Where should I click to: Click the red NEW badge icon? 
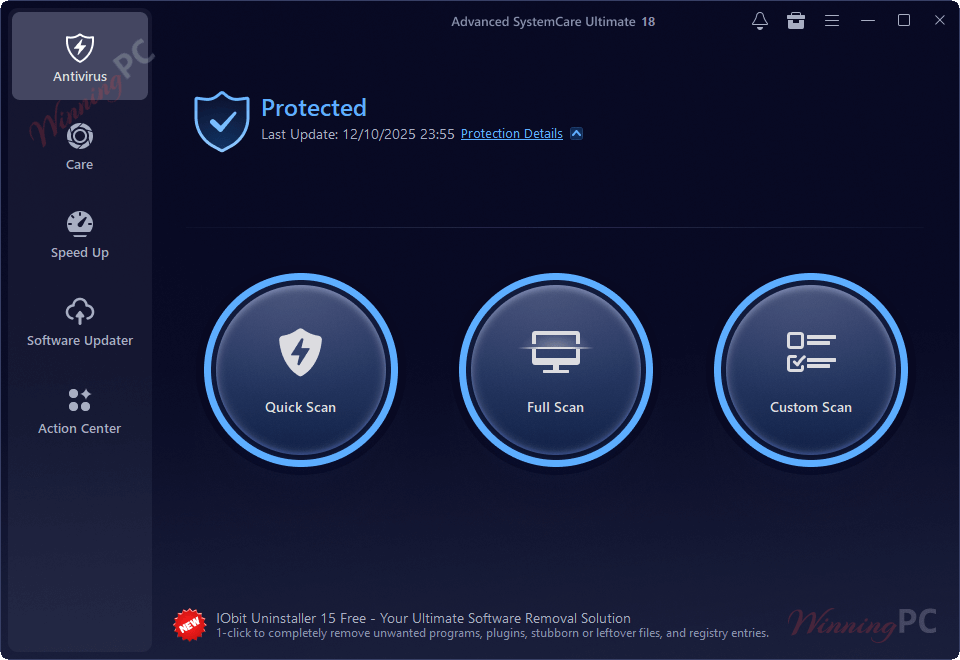click(190, 624)
